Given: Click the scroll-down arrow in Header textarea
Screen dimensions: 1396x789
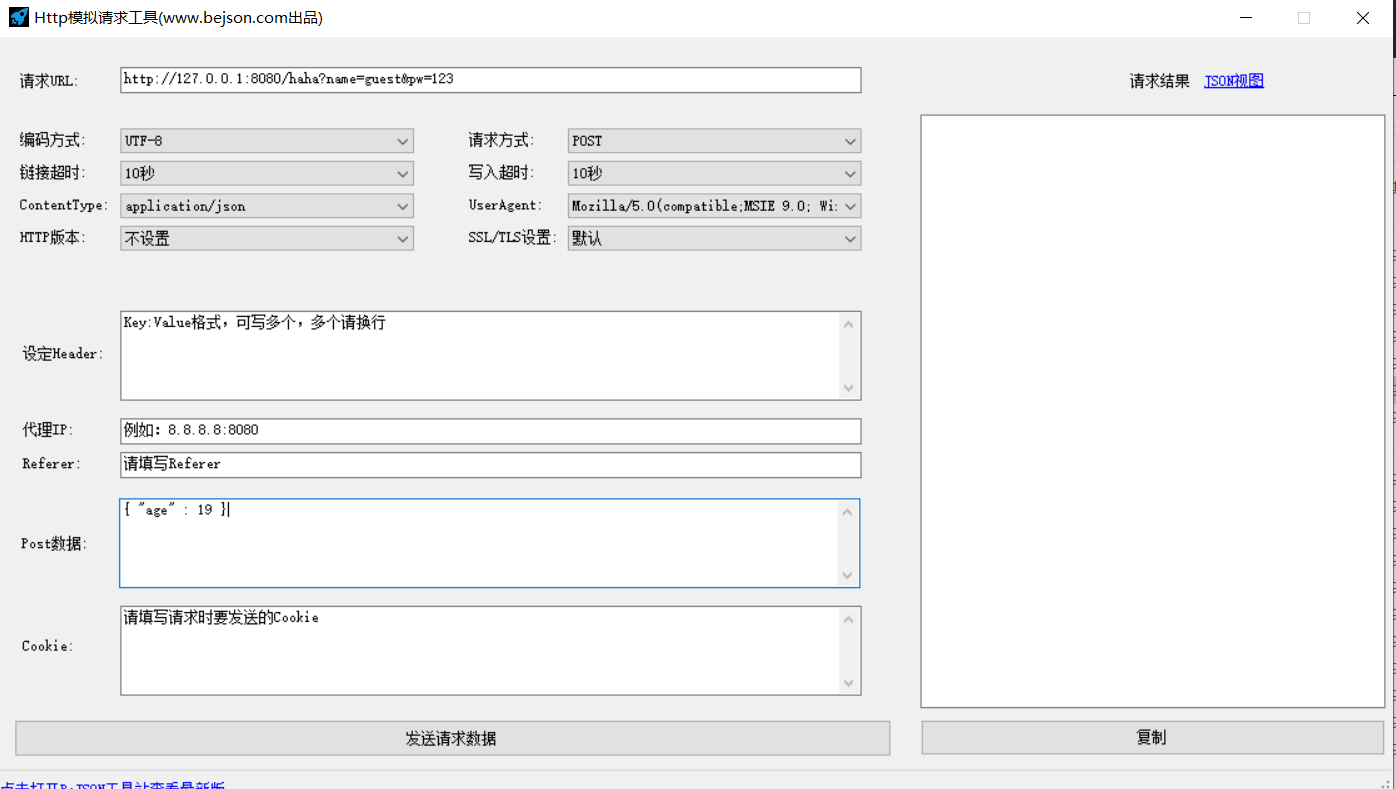Looking at the screenshot, I should coord(848,389).
